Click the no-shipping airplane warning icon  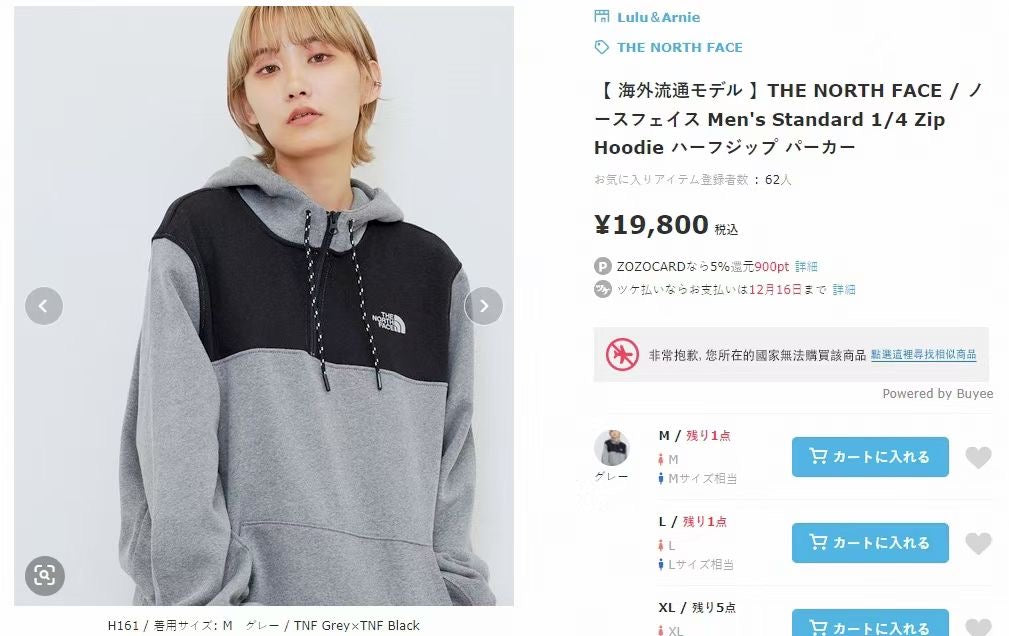(x=622, y=355)
